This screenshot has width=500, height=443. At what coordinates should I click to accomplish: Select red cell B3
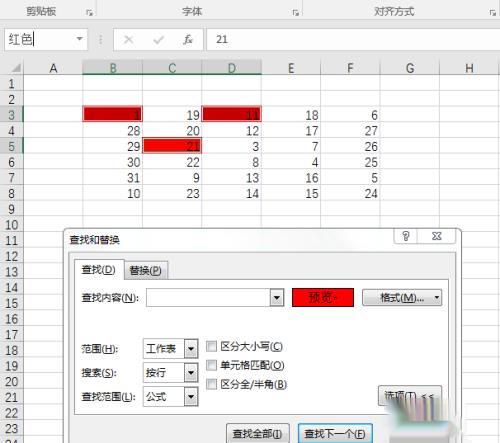pos(113,114)
